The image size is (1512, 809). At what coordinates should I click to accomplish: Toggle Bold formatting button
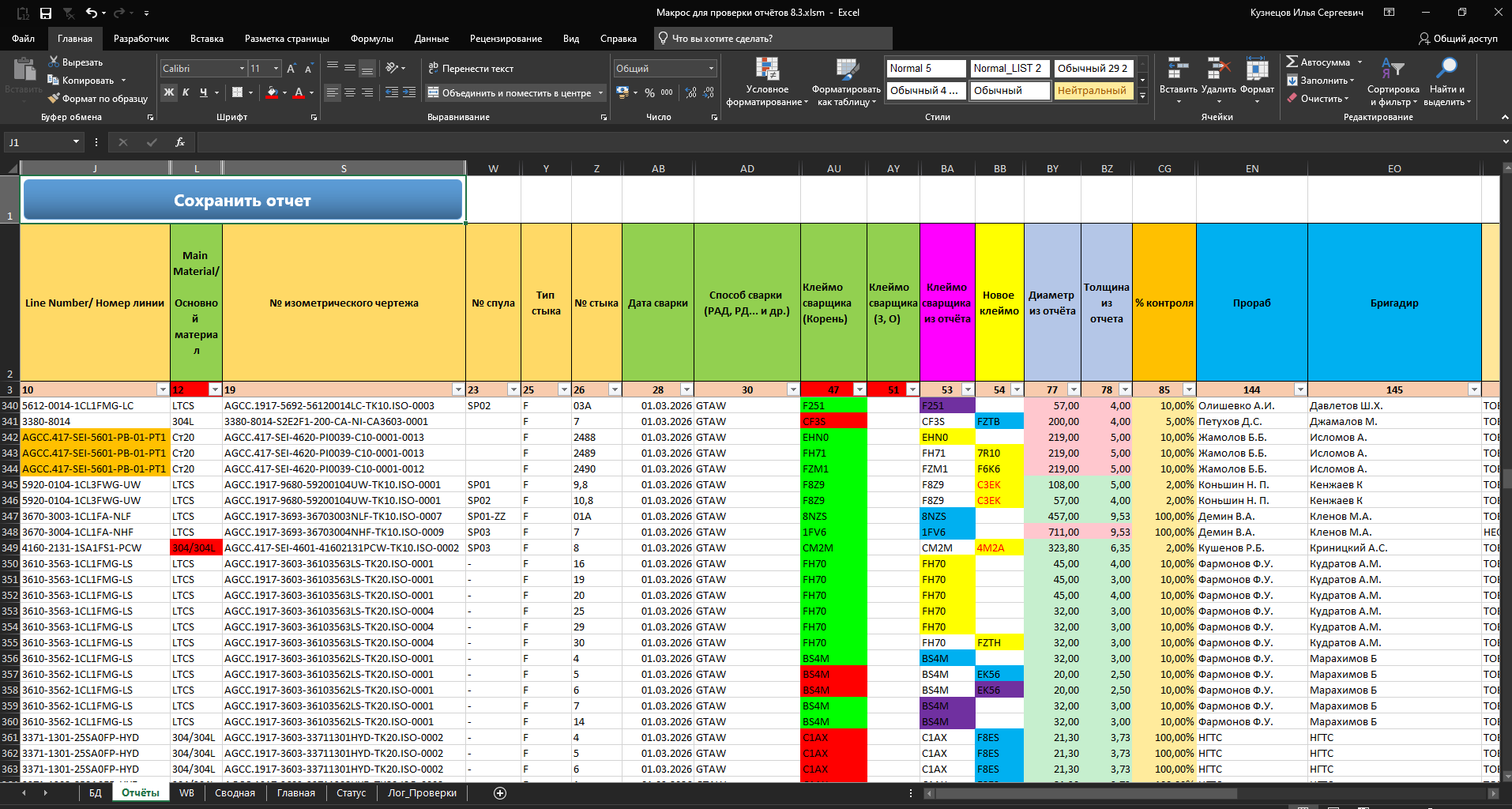tap(168, 92)
